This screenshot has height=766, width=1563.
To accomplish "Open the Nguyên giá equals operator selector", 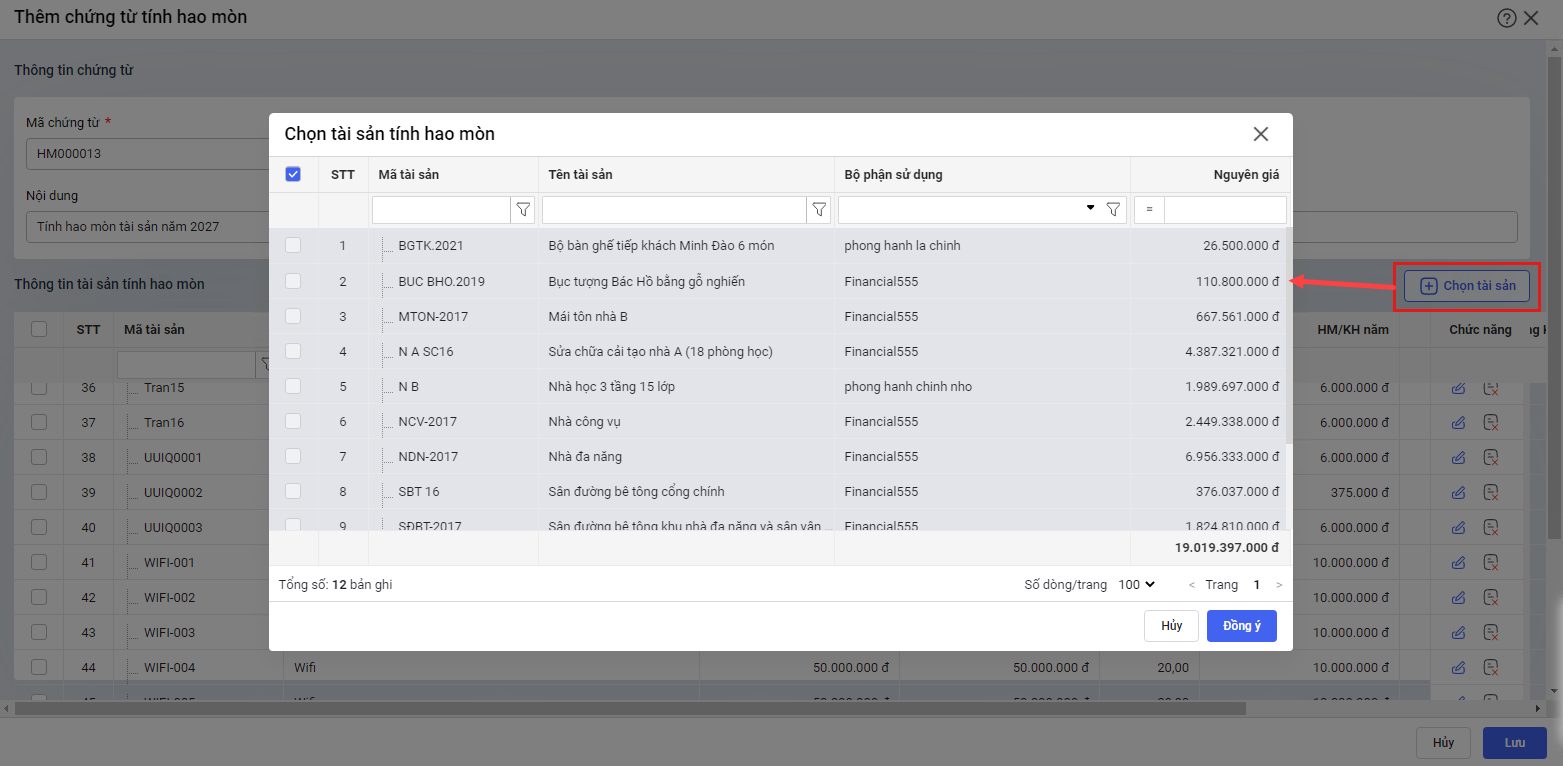I will coord(1149,210).
